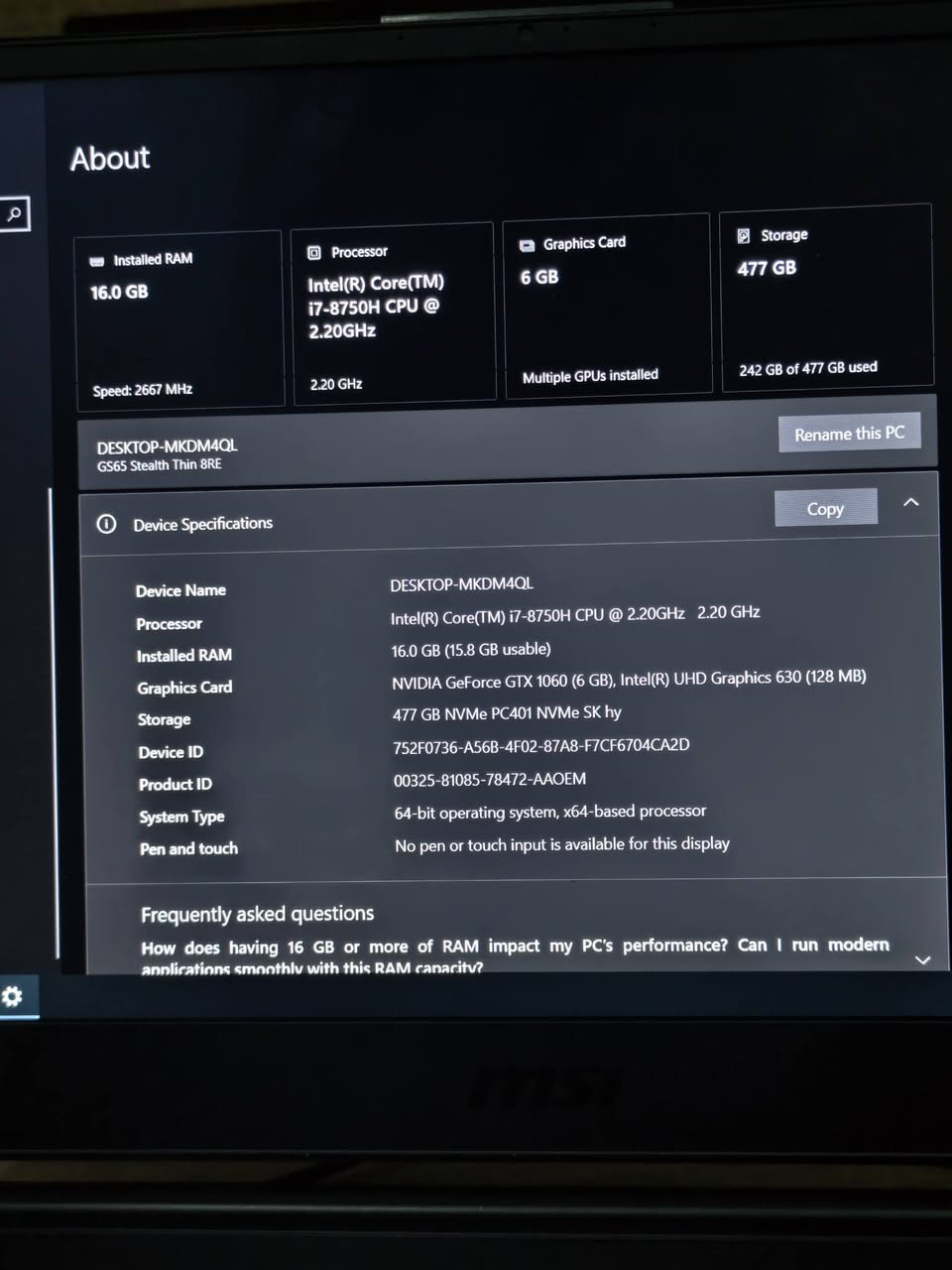This screenshot has width=952, height=1270.
Task: Click the 16.0 GB (15.8 GB usable) value
Action: coord(471,649)
